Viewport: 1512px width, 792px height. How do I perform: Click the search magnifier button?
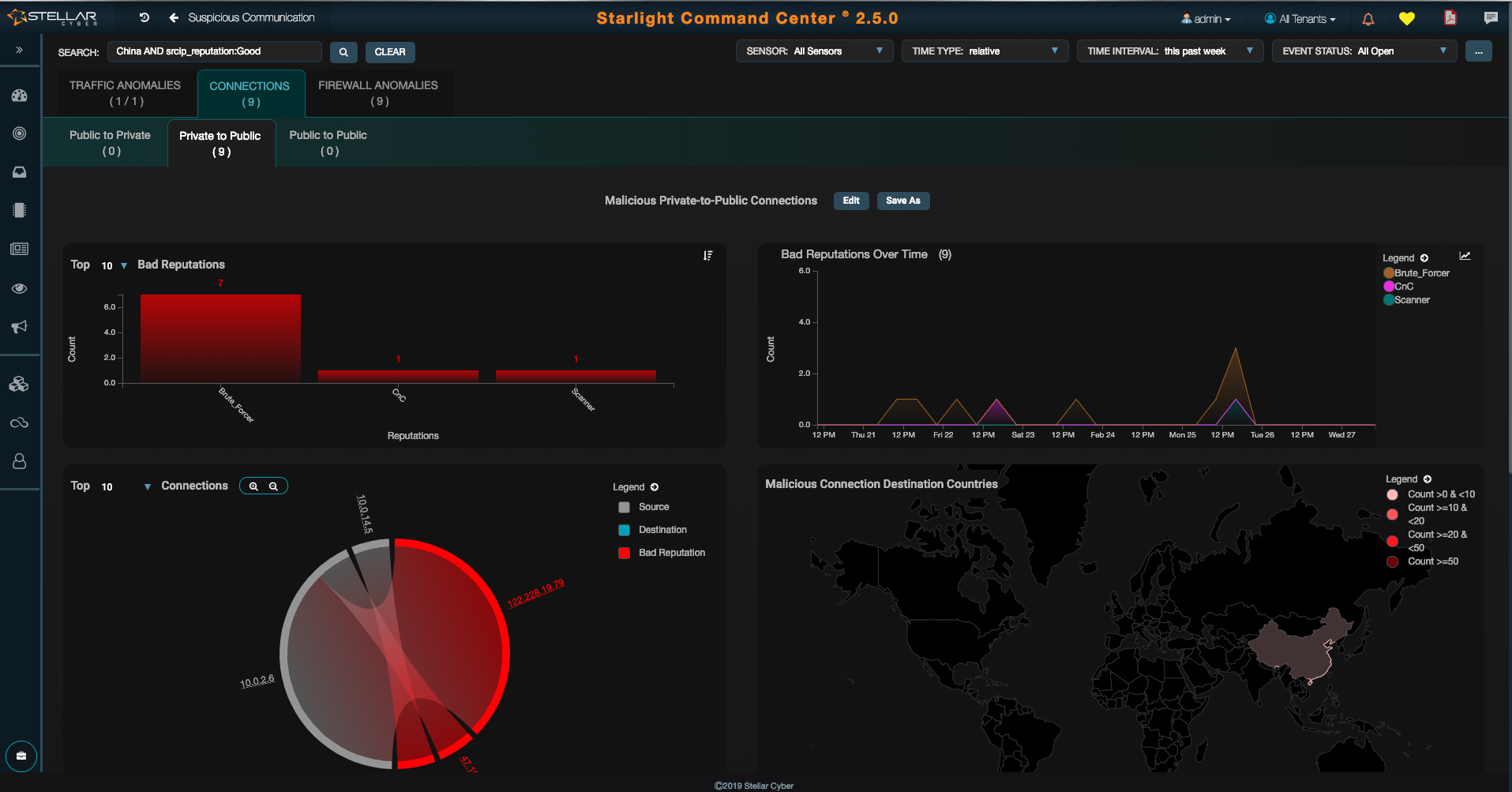point(343,52)
